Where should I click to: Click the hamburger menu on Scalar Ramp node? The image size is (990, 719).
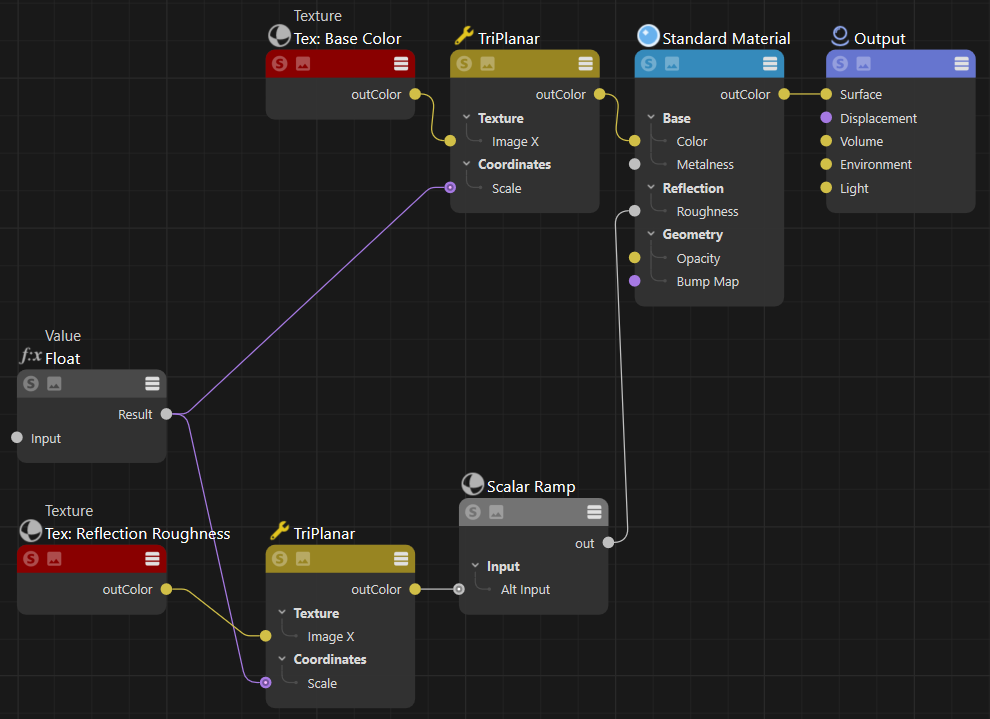(595, 512)
